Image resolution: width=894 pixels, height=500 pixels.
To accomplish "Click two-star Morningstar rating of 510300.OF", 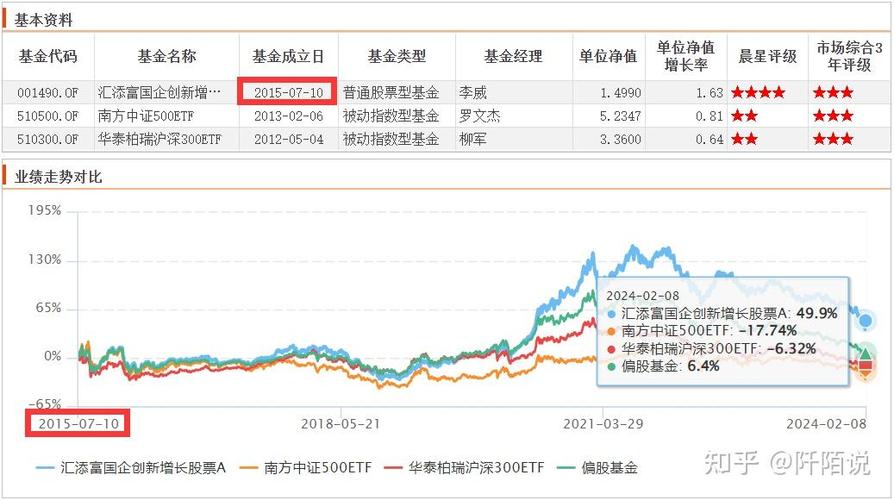I will click(745, 139).
